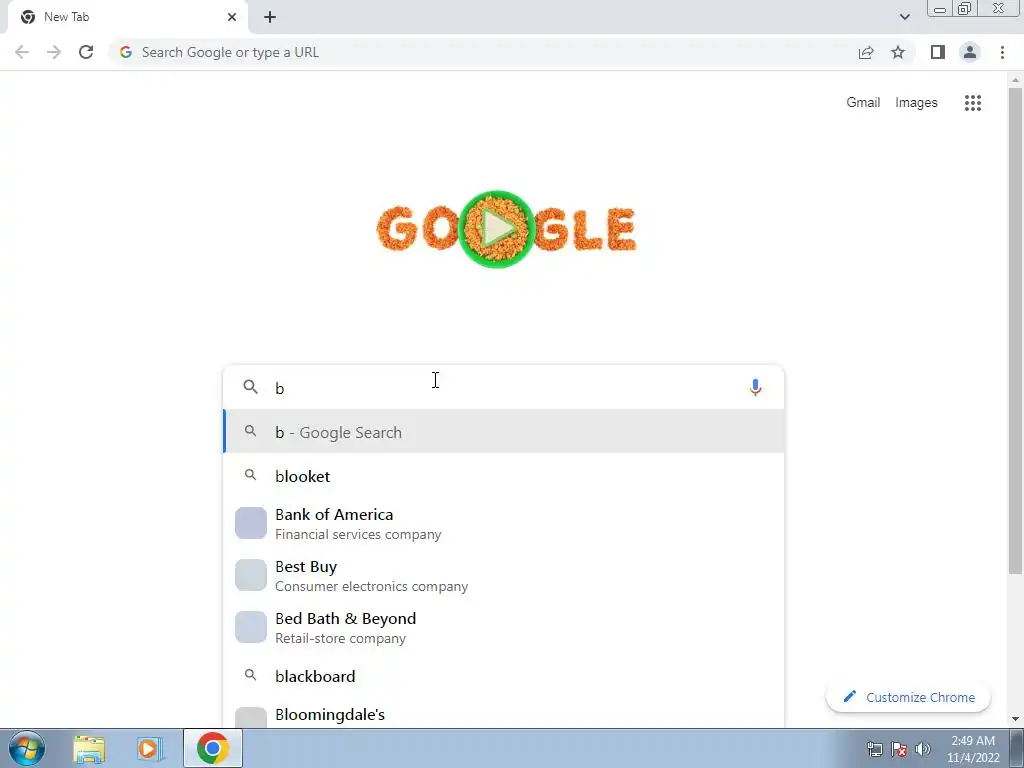
Task: Open the Windows Start menu
Action: point(27,748)
